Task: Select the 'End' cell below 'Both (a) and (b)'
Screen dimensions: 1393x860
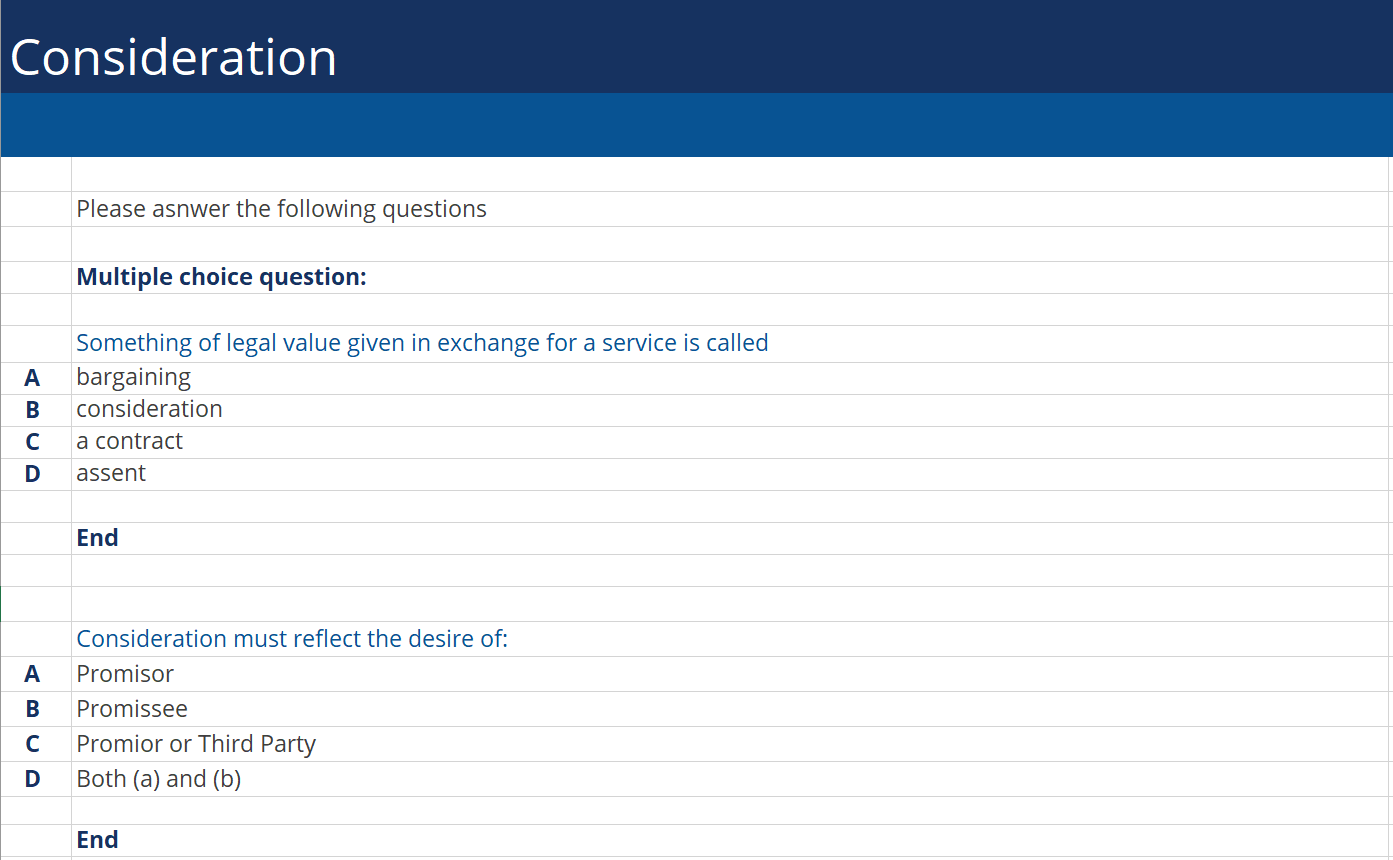Action: [97, 840]
